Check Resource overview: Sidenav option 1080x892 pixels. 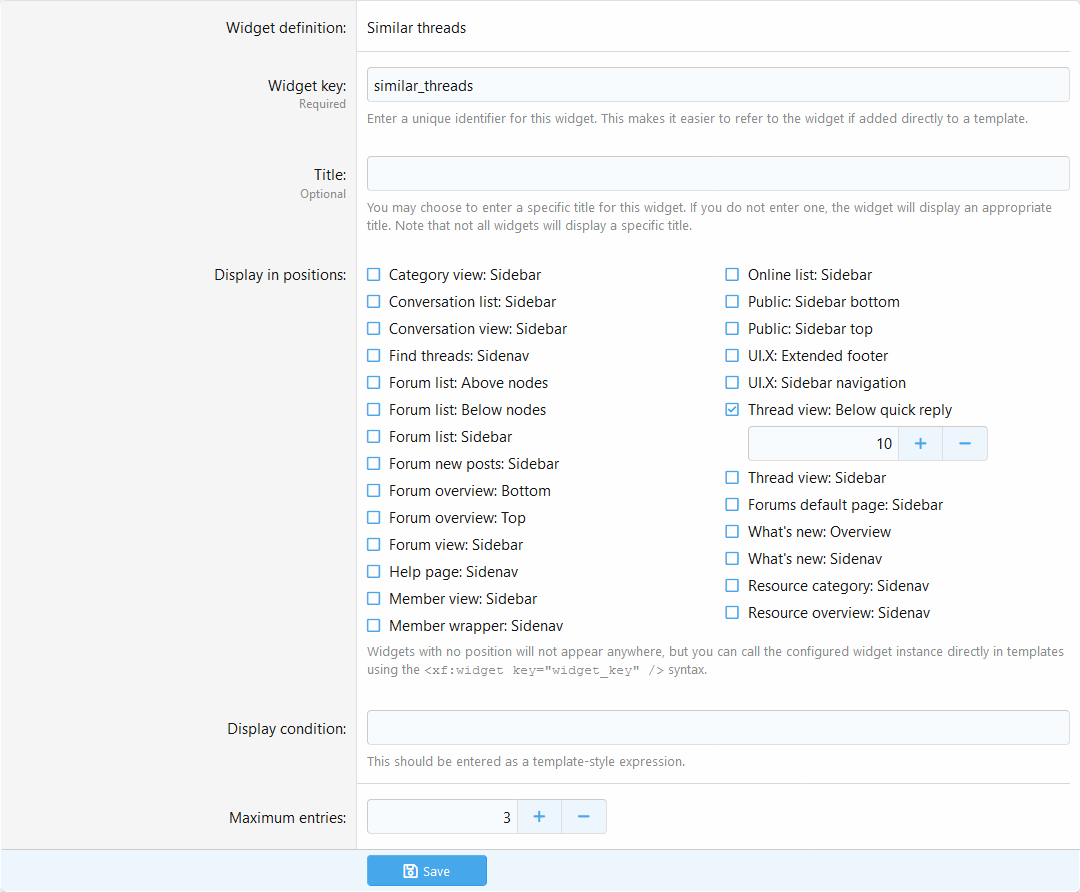point(732,613)
